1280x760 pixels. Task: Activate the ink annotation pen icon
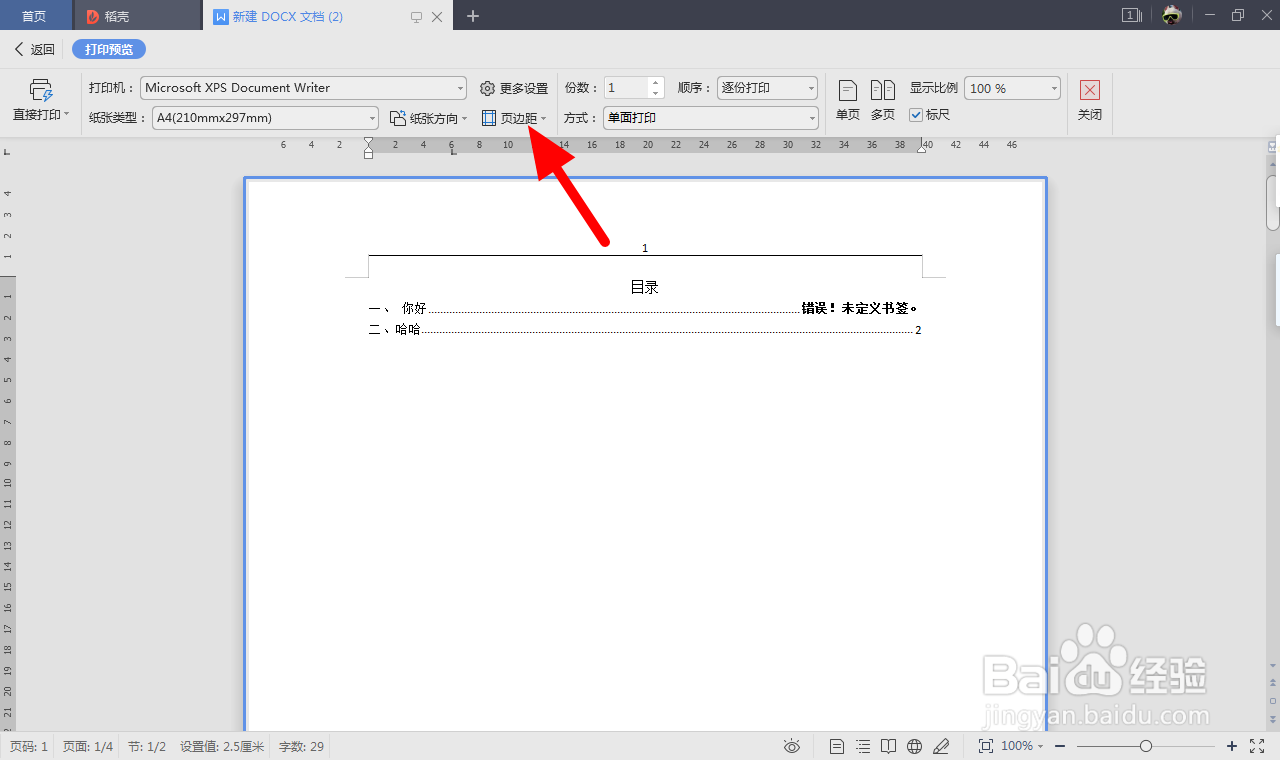click(941, 746)
